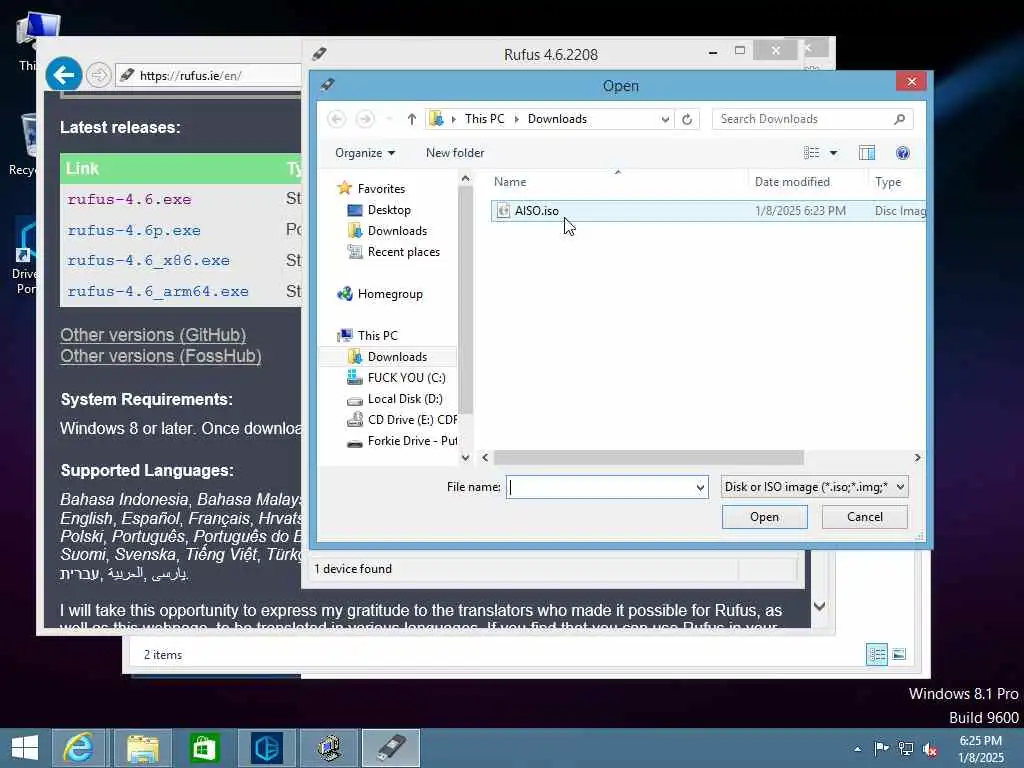Download rufus-4.6_x86.exe link

pyautogui.click(x=148, y=261)
